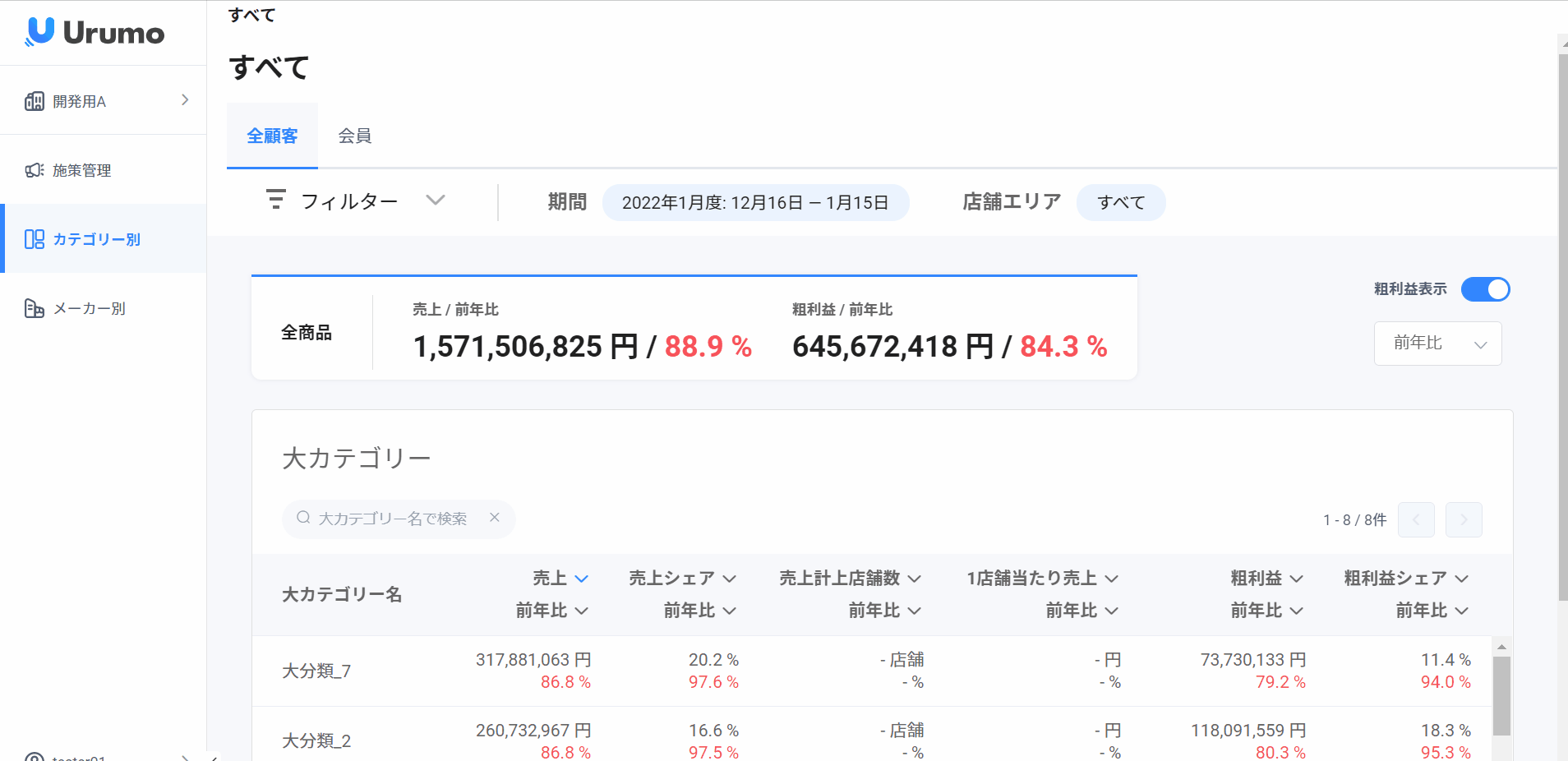Go to previous page arrow
Viewport: 1568px width, 761px height.
(1416, 519)
